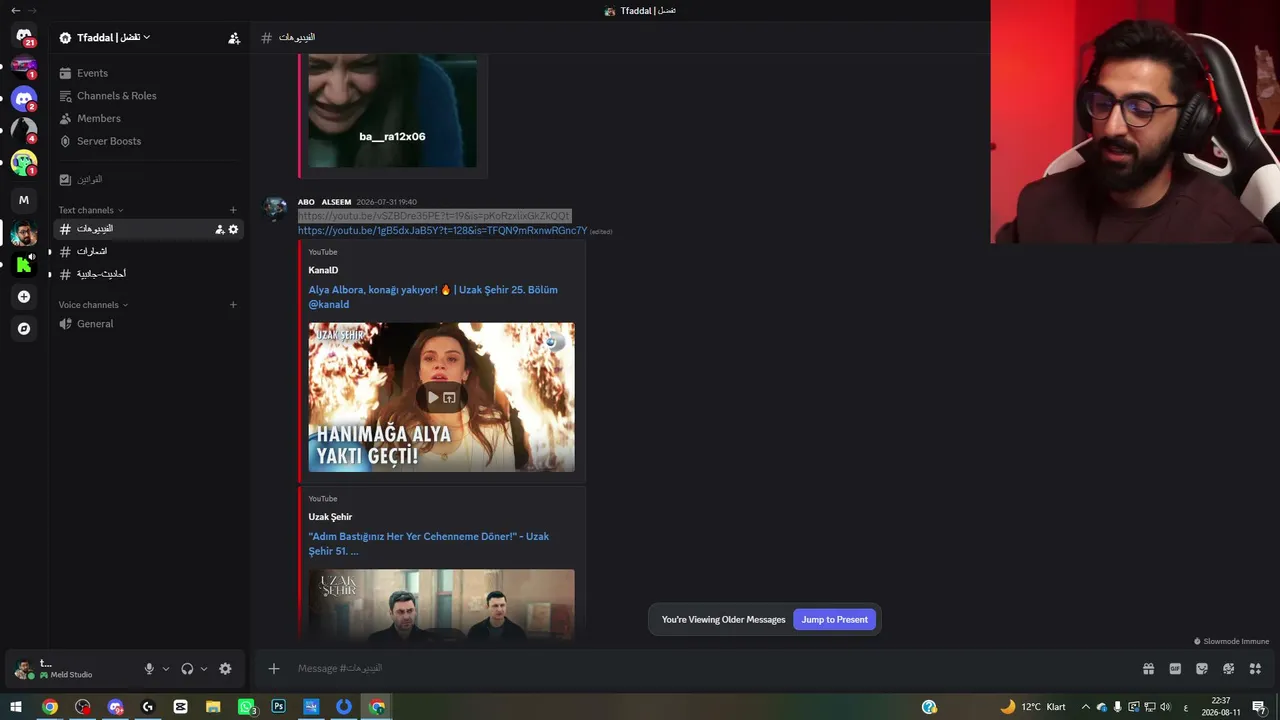The width and height of the screenshot is (1280, 720).
Task: Collapse the Voice channels category
Action: pos(93,305)
